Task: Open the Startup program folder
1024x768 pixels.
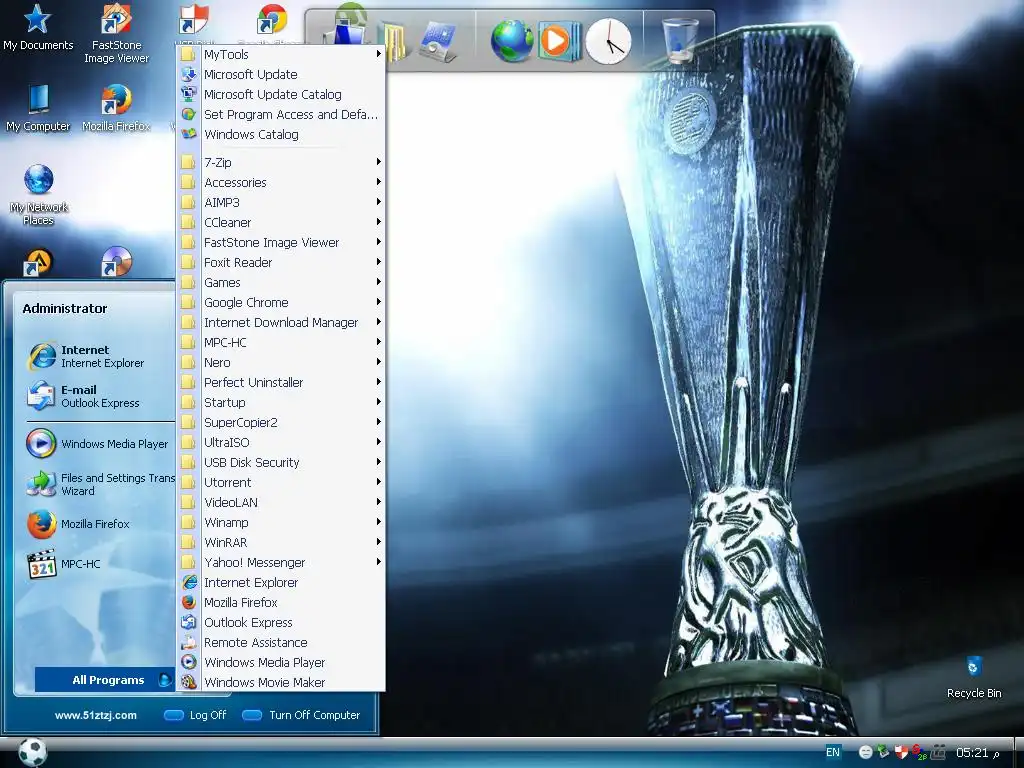Action: coord(281,402)
